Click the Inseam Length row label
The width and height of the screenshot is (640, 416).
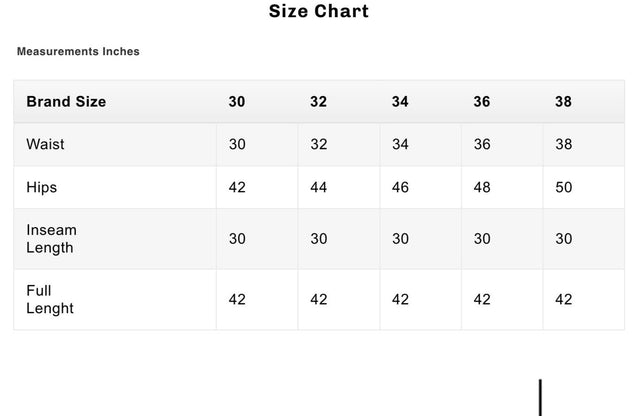(52, 239)
